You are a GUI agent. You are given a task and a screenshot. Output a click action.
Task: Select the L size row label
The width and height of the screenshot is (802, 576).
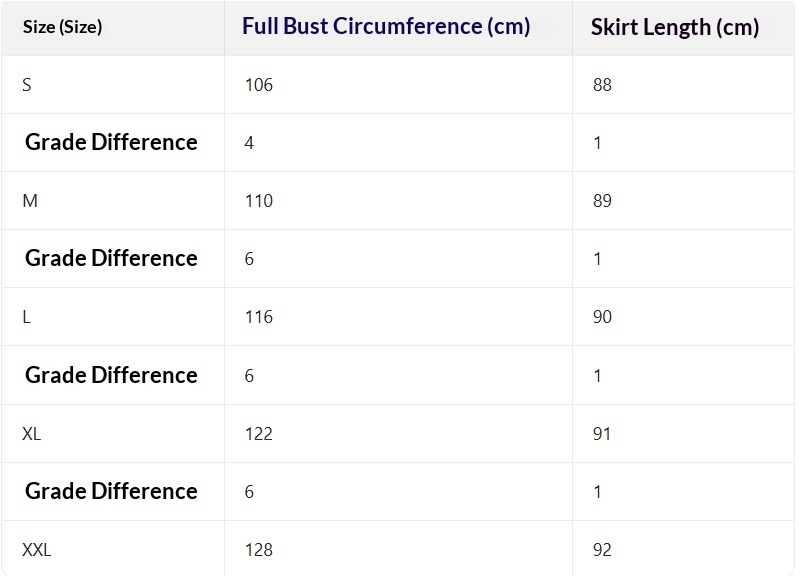tap(27, 317)
